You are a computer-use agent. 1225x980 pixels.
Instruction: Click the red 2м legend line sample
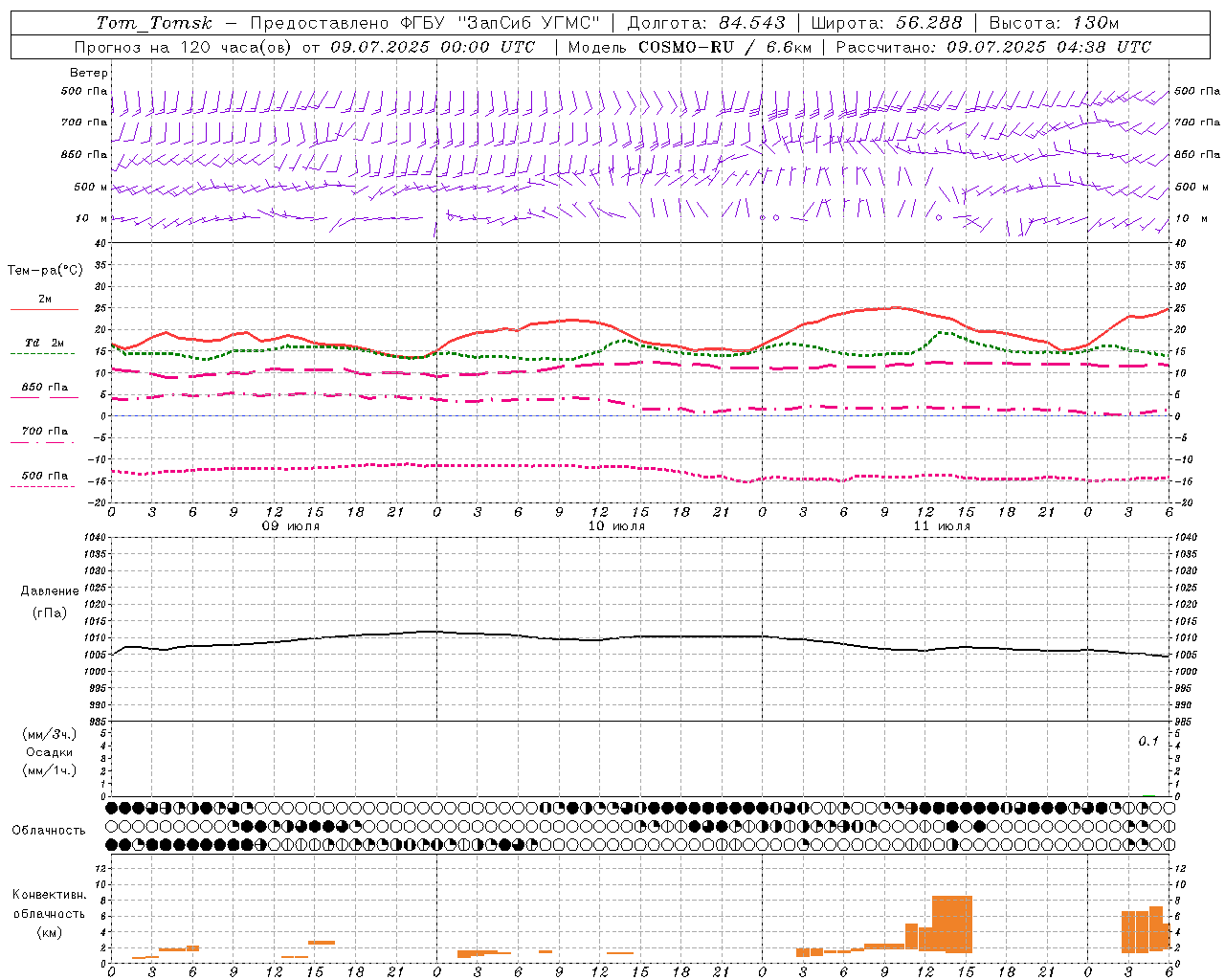(44, 310)
